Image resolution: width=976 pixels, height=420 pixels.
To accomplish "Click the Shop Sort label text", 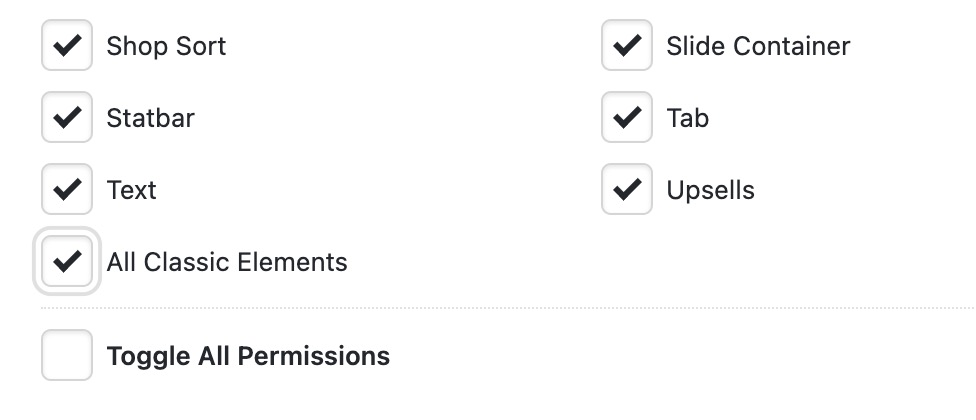I will 166,46.
